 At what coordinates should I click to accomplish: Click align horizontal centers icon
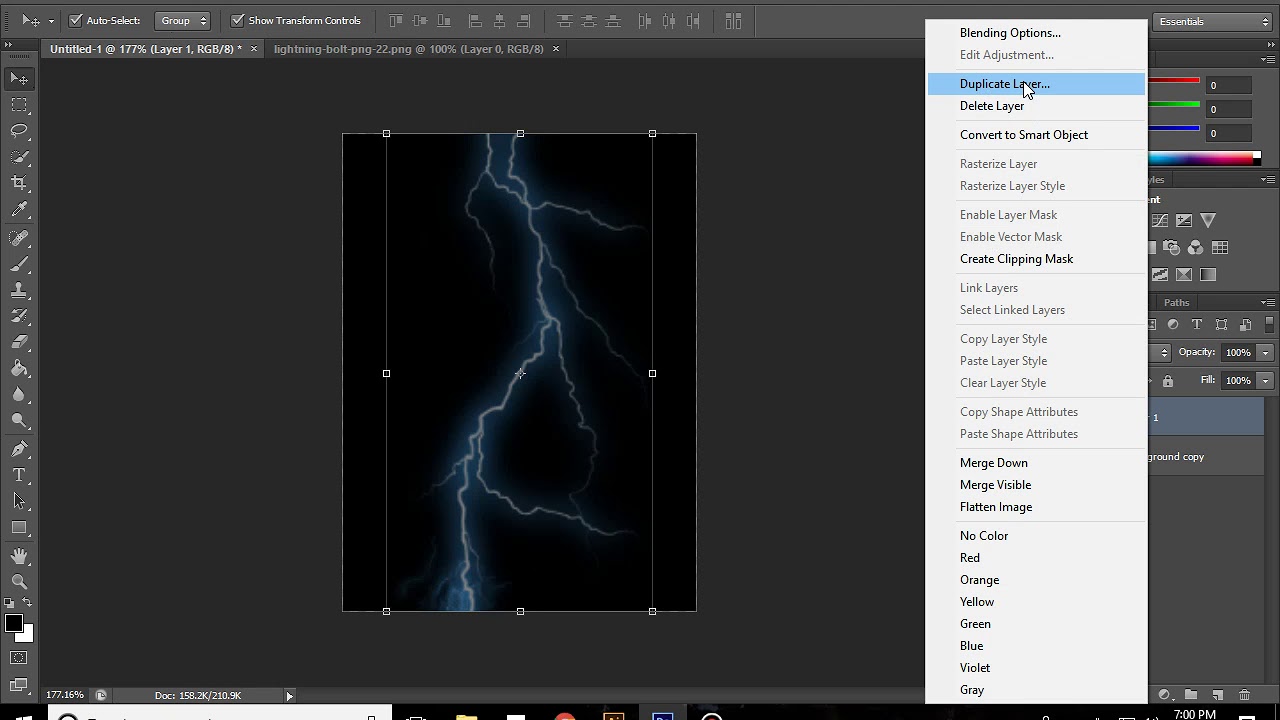point(499,20)
